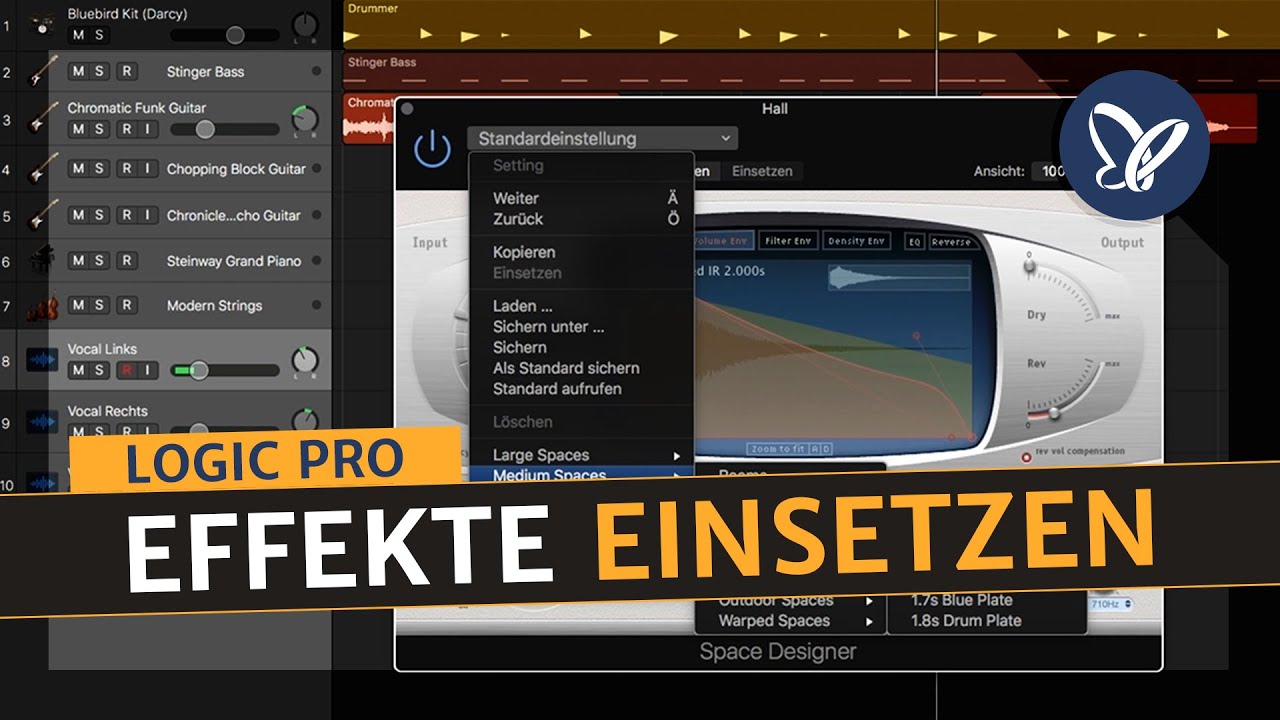Click the Vocal Links waveform icon

coord(41,359)
